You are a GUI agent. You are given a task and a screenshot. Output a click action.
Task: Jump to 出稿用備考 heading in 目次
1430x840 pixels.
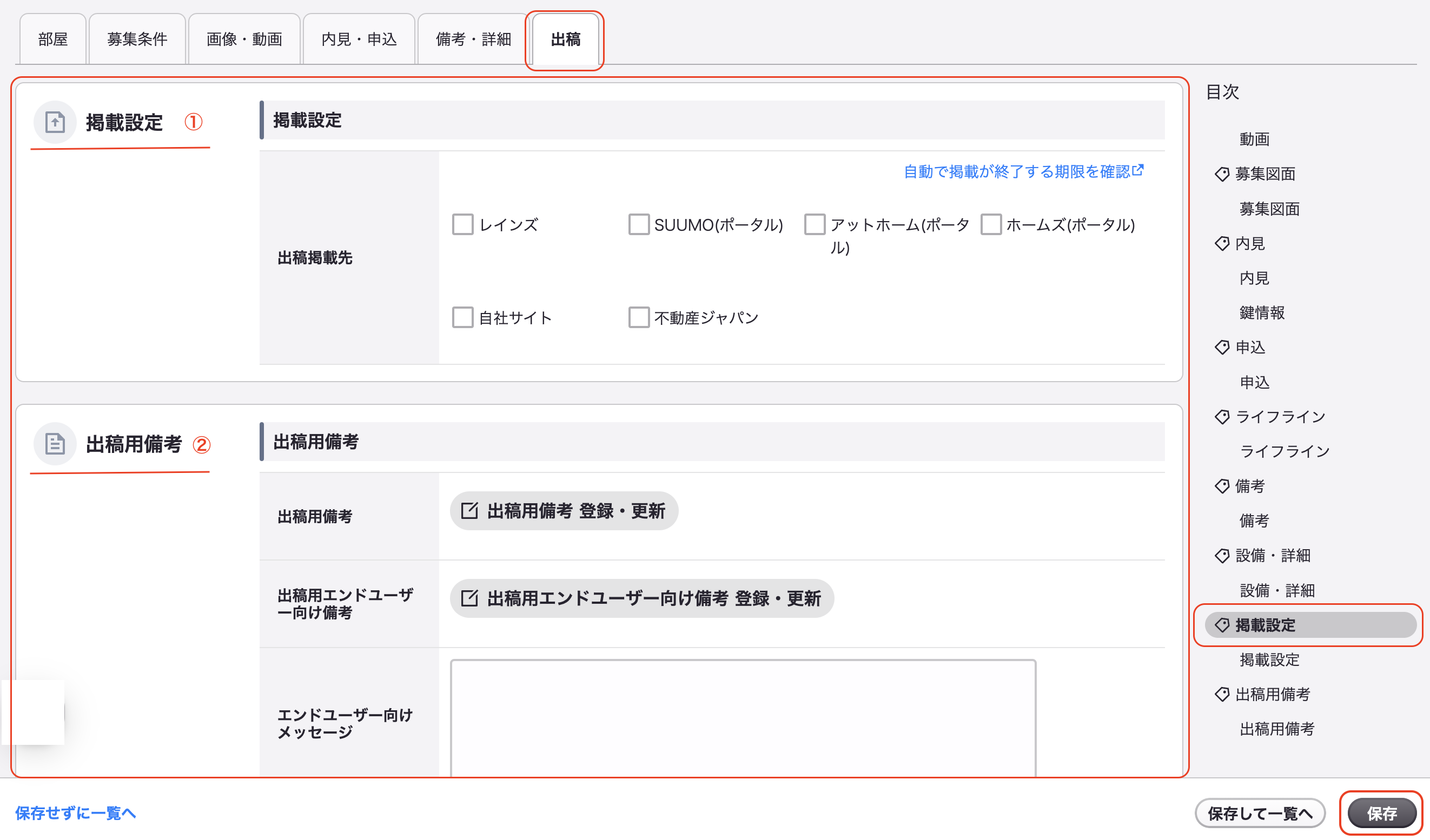(1273, 694)
